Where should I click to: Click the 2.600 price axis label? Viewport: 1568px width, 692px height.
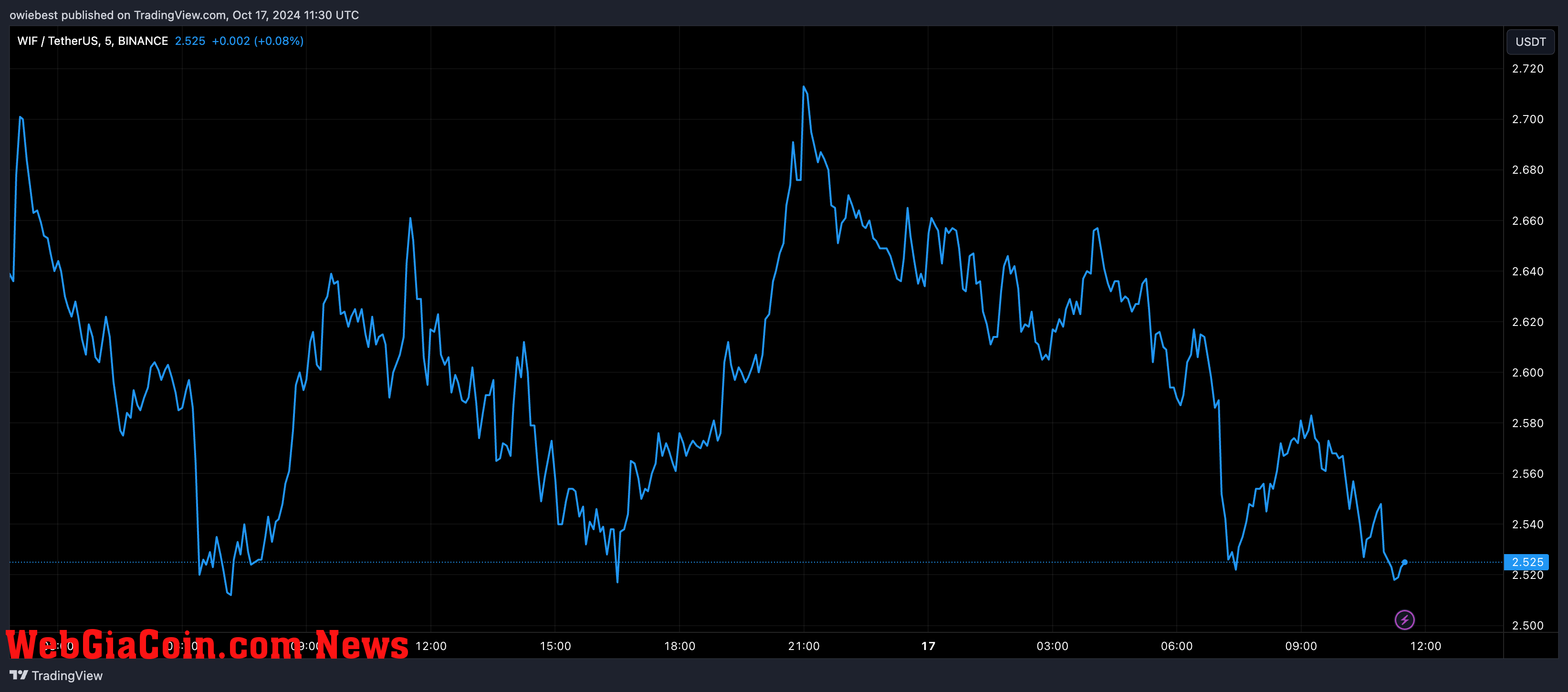click(1528, 372)
